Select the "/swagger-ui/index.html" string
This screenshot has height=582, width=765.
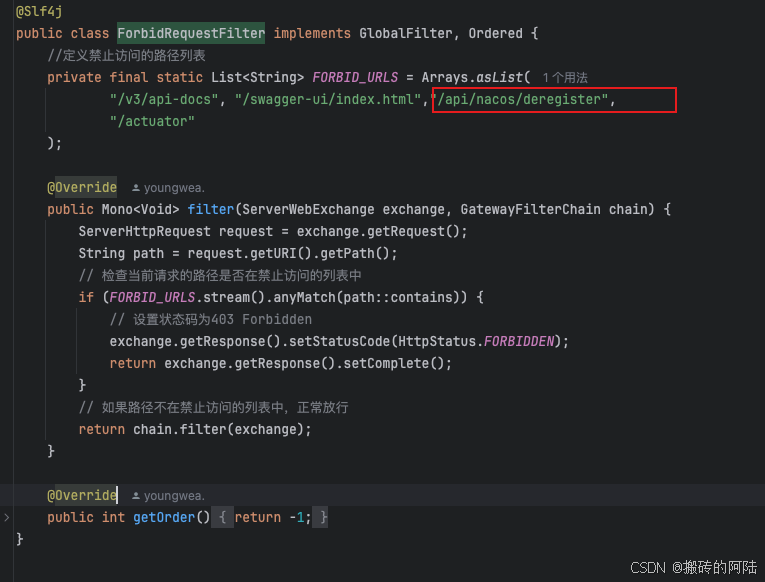[328, 100]
